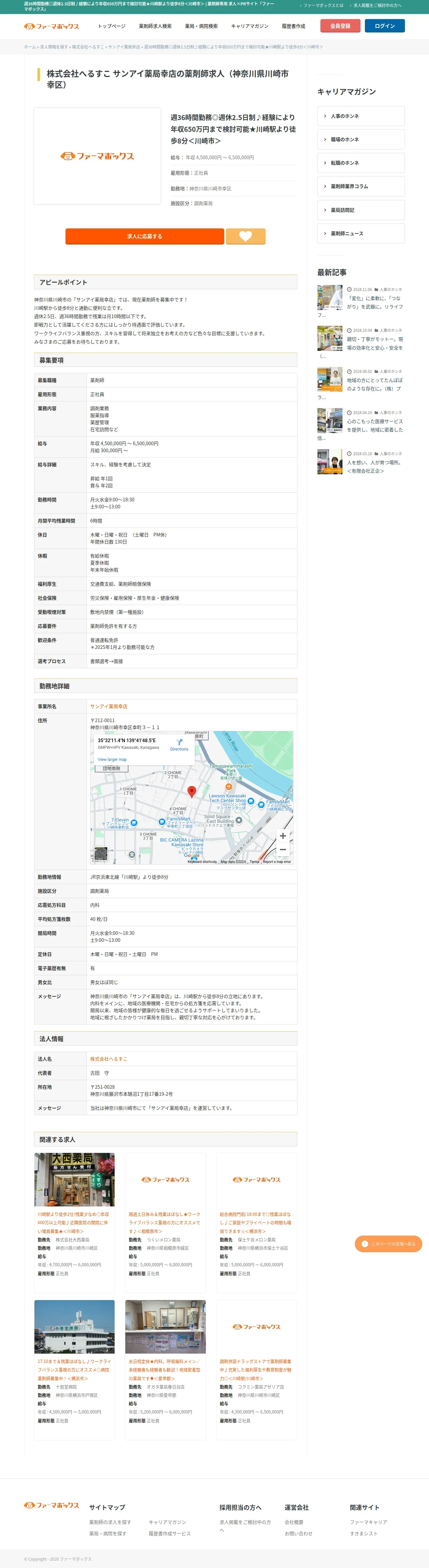
Task: Open related job title for つくいメロン薬局
Action: (x=164, y=1223)
